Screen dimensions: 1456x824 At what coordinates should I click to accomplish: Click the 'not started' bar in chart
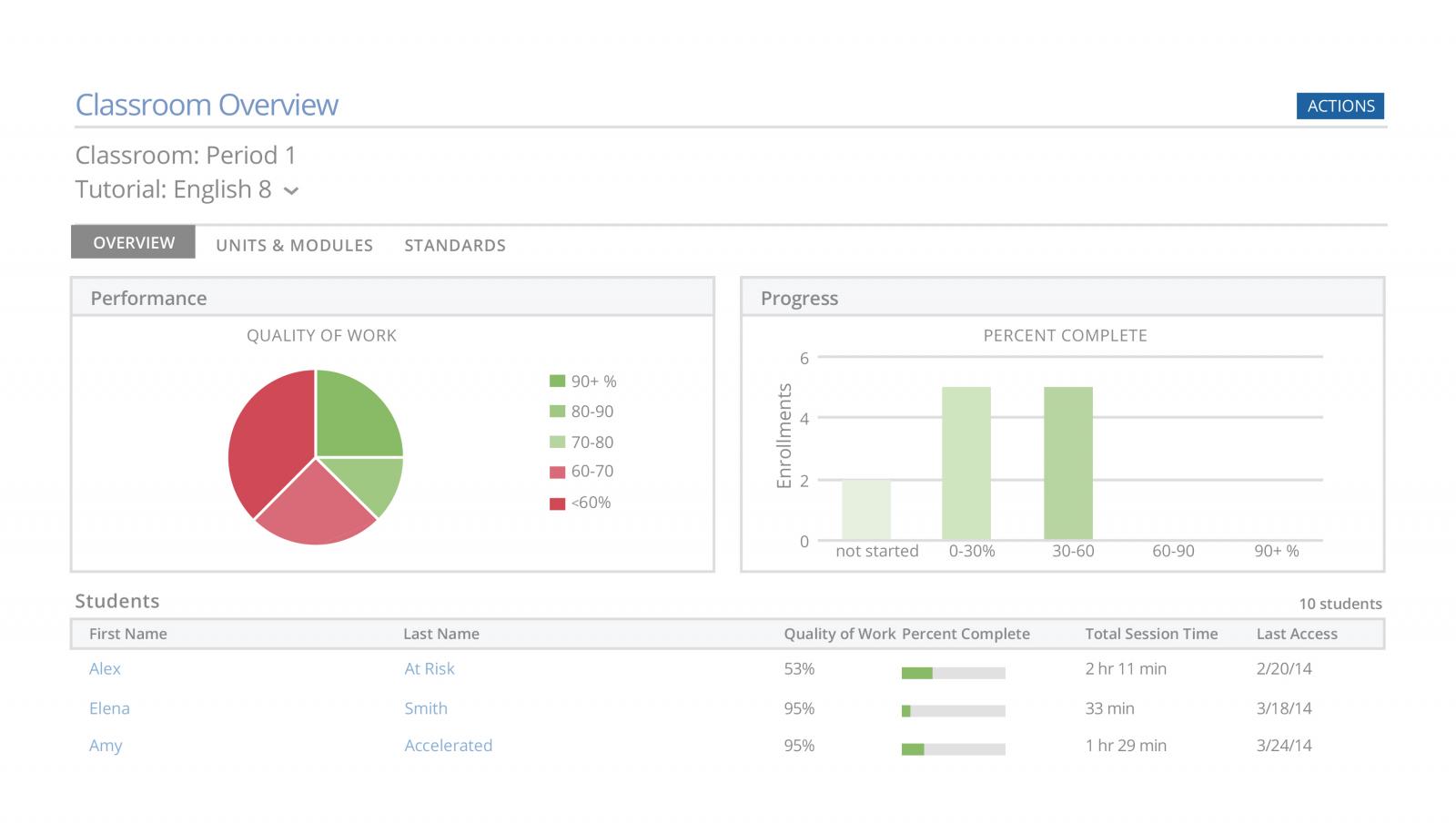tap(865, 510)
